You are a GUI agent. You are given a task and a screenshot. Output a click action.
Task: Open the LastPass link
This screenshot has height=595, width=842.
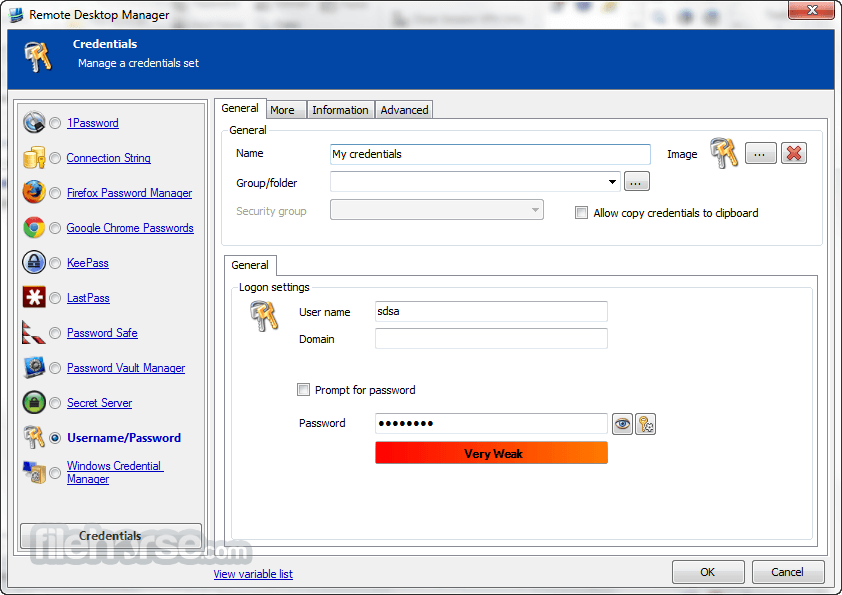(88, 298)
